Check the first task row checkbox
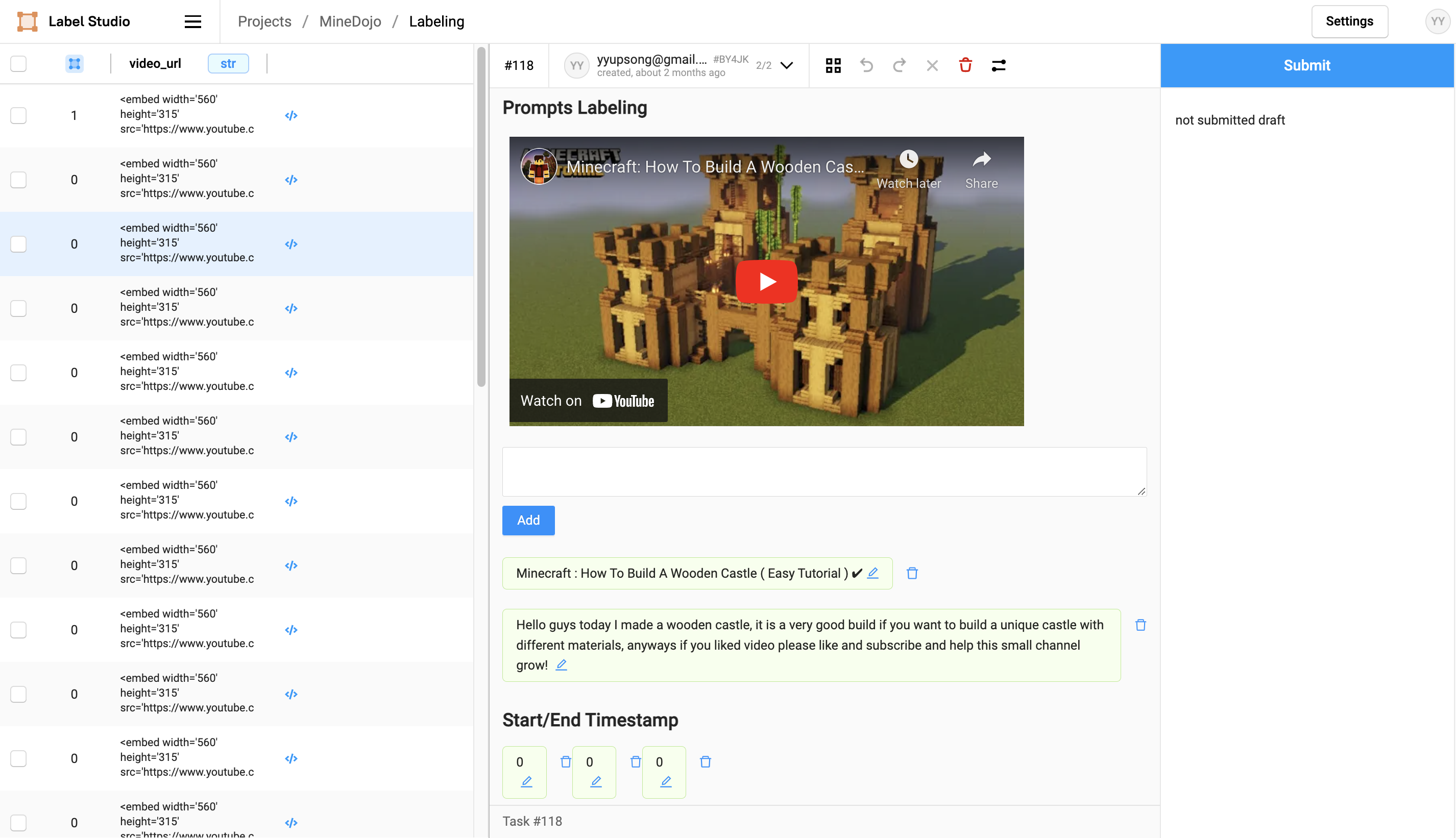The width and height of the screenshot is (1456, 838). [x=18, y=115]
